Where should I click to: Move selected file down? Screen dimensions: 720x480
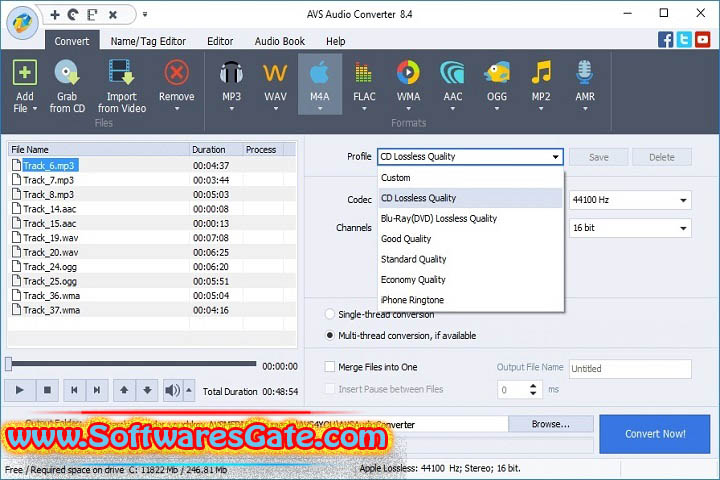point(147,390)
